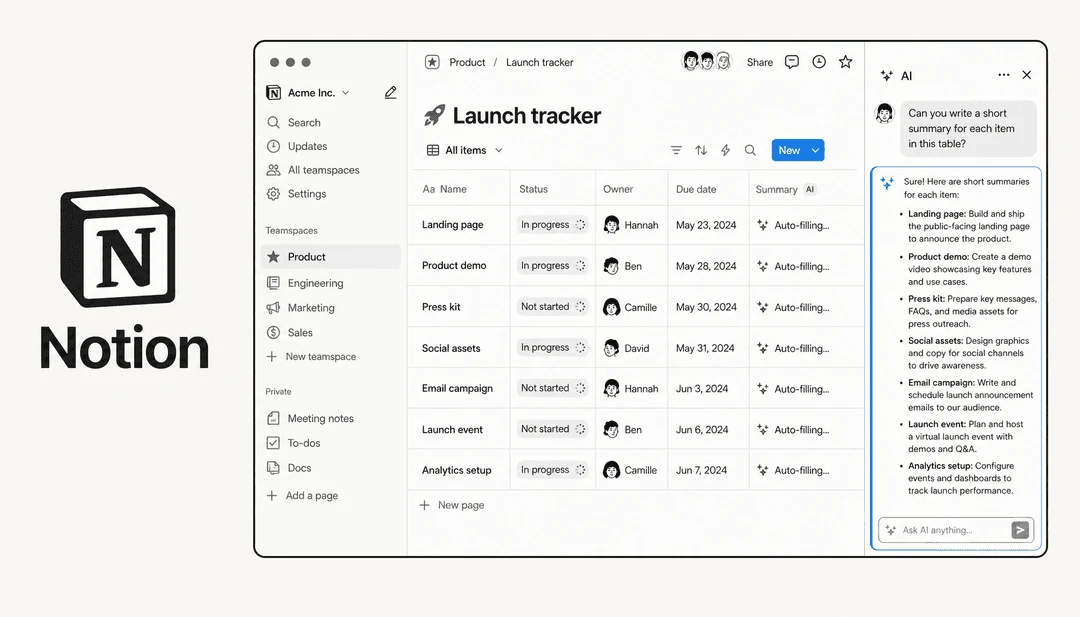
Task: Open the Docs page
Action: point(289,468)
